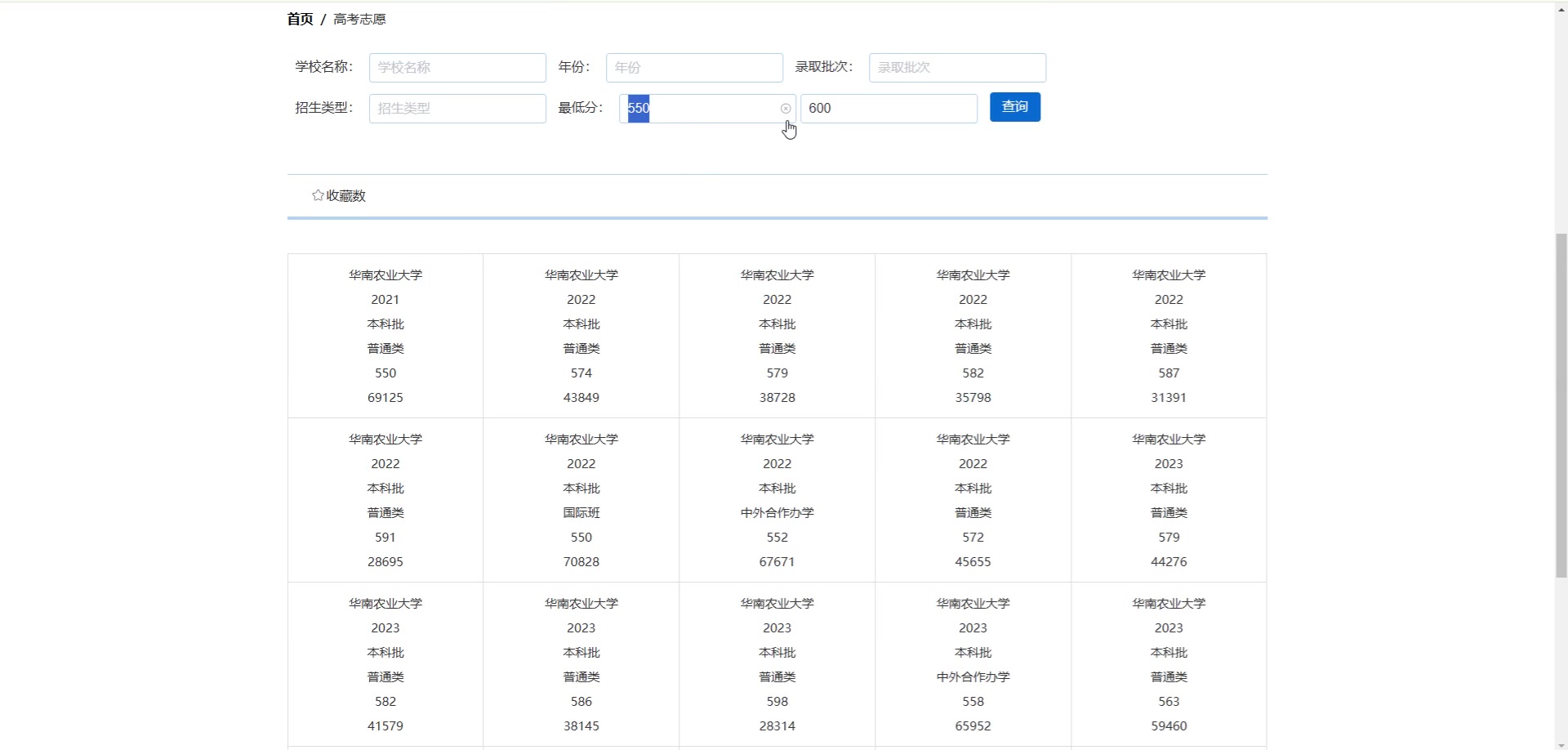Click the rank value 44276
1568x750 pixels.
coord(1169,562)
